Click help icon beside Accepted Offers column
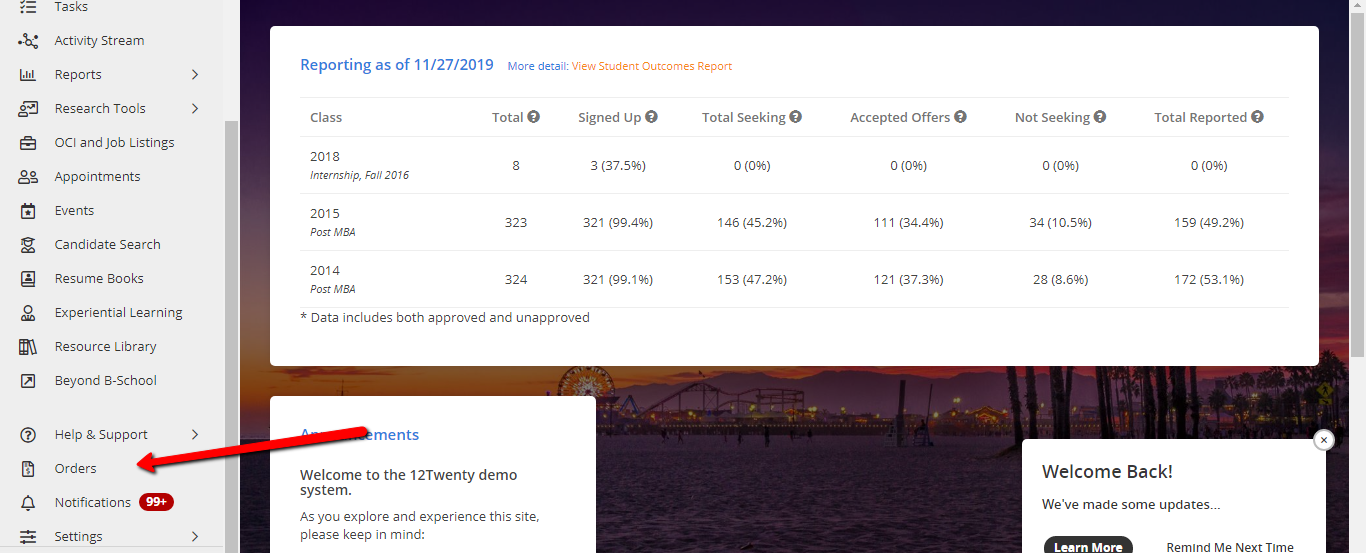Viewport: 1366px width, 553px height. coord(960,117)
